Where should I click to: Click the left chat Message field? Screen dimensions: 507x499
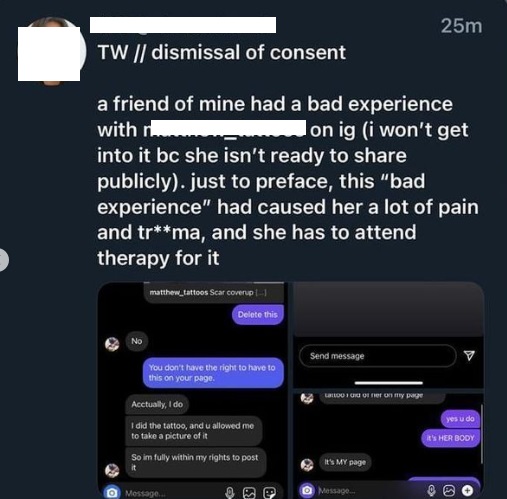coord(172,493)
